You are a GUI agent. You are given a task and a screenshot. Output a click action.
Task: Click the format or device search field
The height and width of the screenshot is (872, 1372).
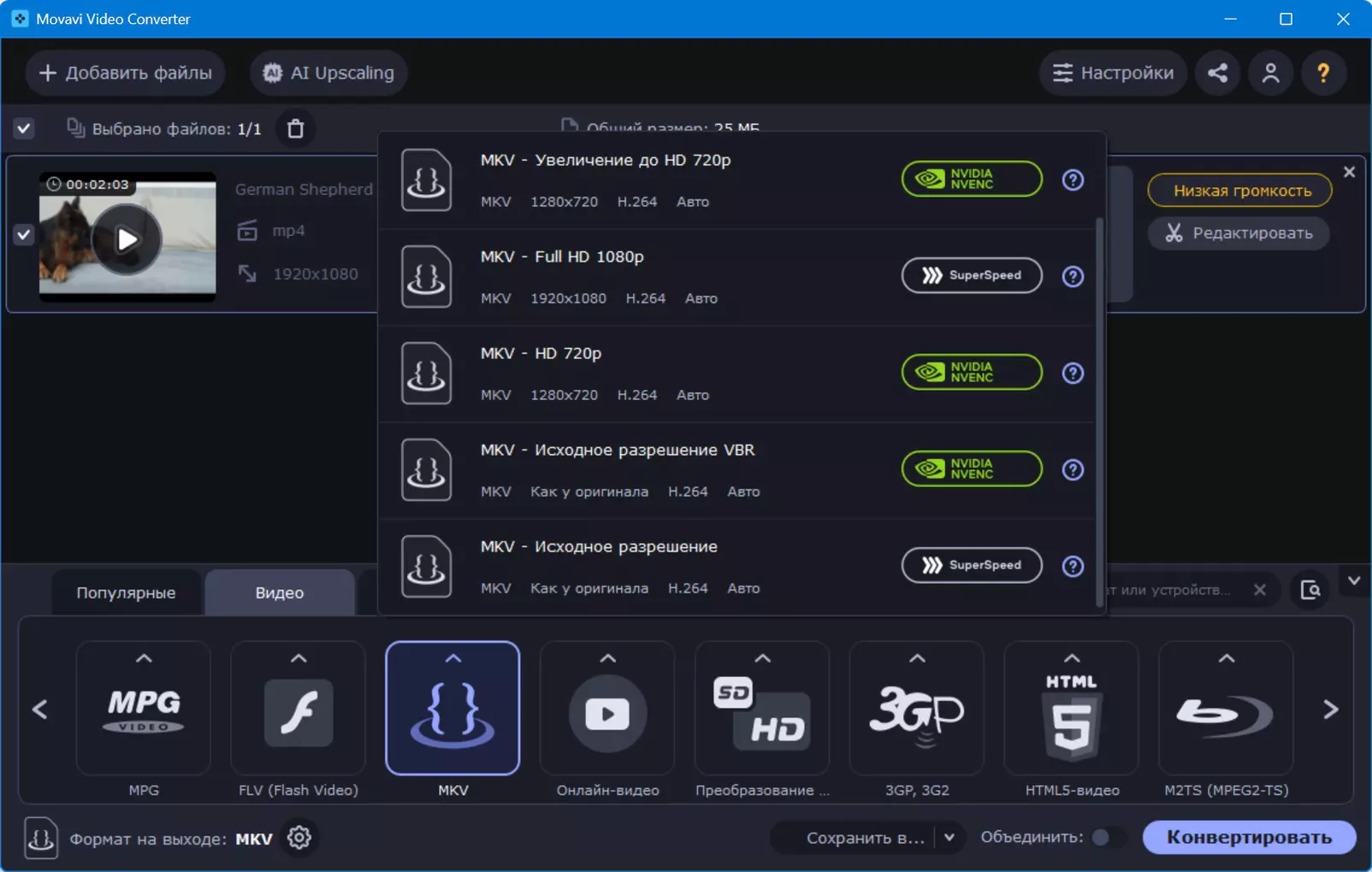[x=1177, y=590]
